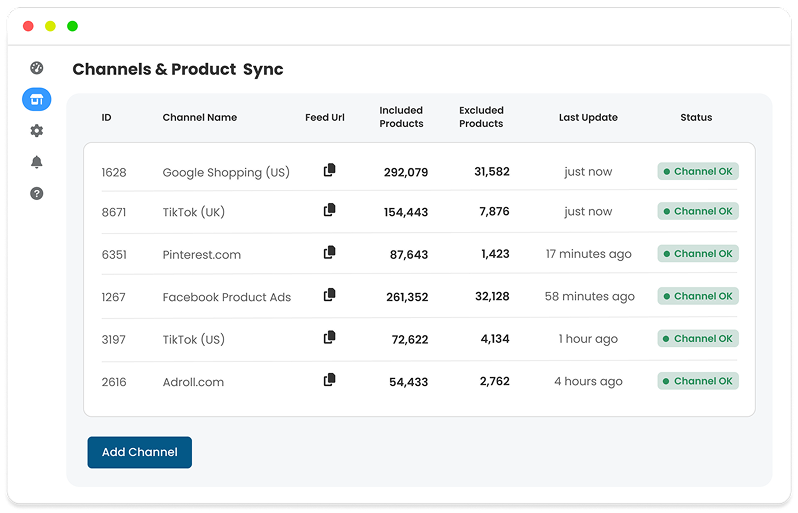Sort by Included Products column header
The image size is (798, 513).
(401, 117)
